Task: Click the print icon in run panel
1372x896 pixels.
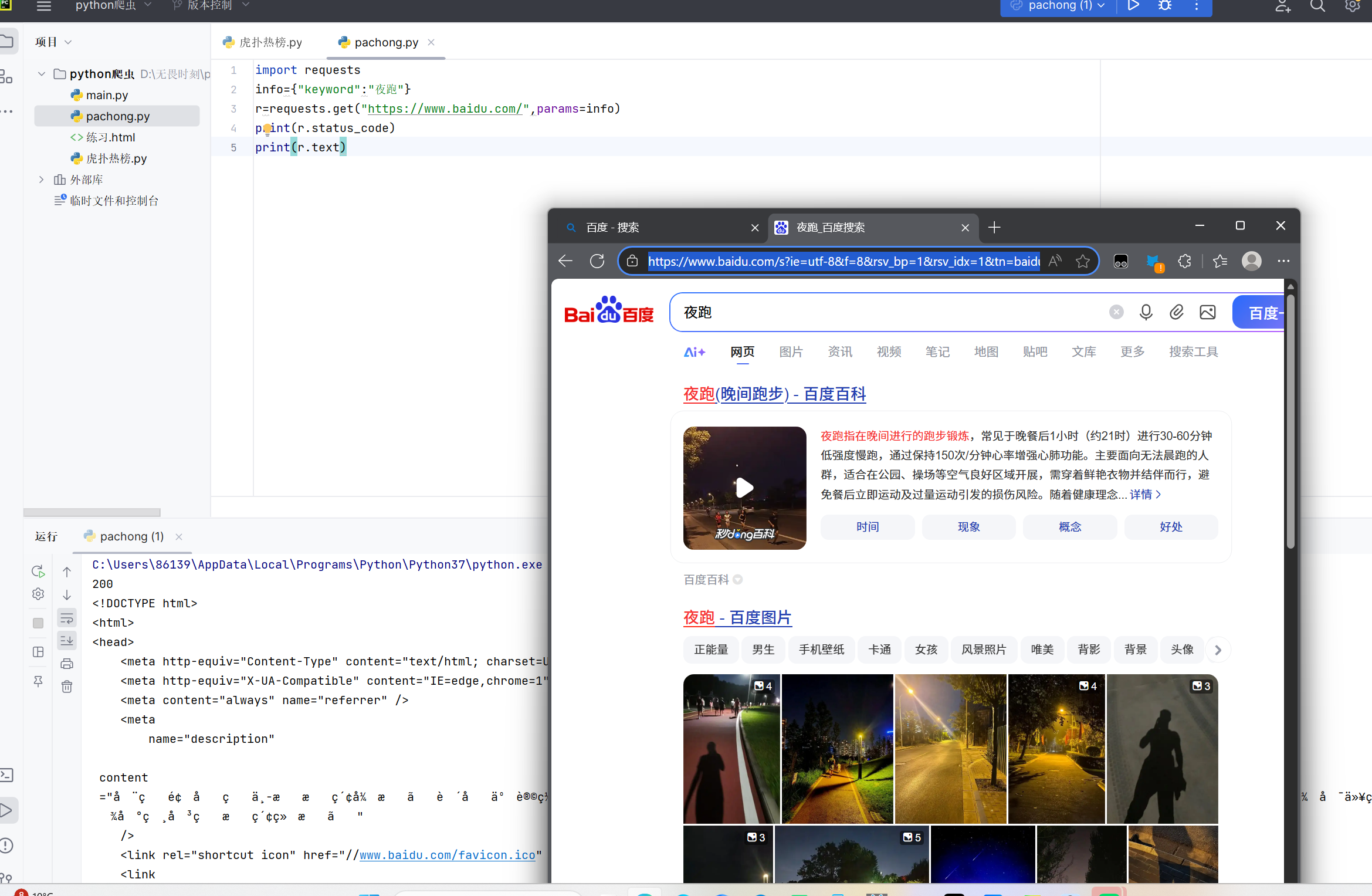Action: pos(67,664)
